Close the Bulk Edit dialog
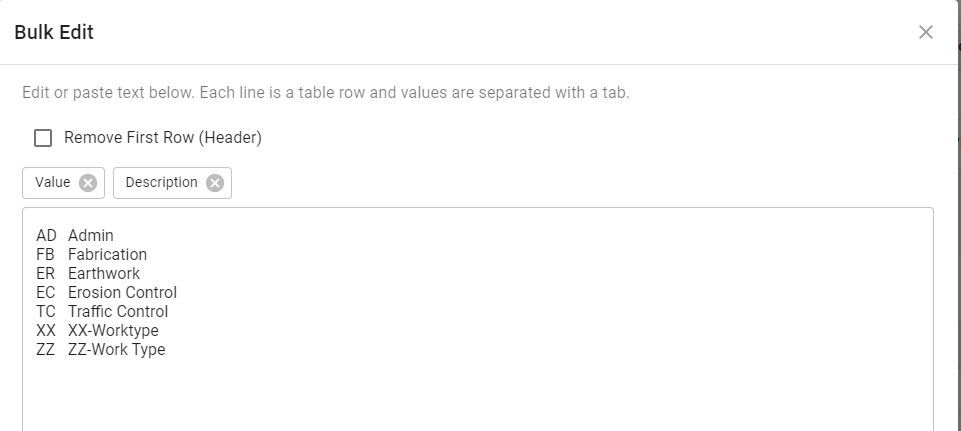This screenshot has height=431, width=961. pos(926,32)
